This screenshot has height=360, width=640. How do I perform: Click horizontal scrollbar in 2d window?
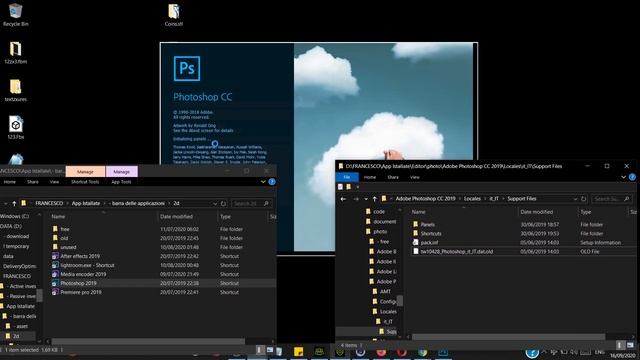pos(148,341)
